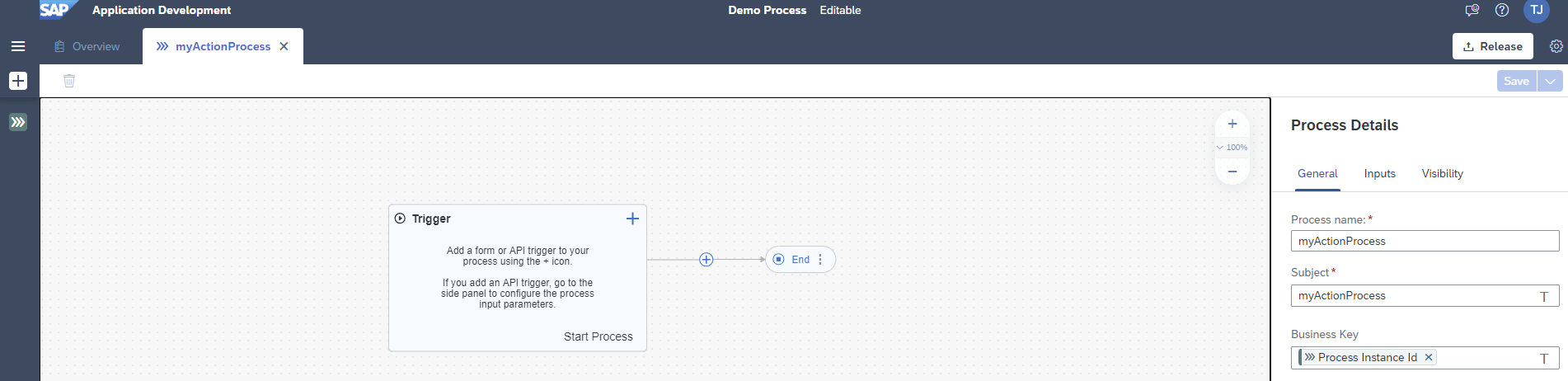Screen dimensions: 1568x381
Task: Zoom in on the canvas
Action: (x=1232, y=124)
